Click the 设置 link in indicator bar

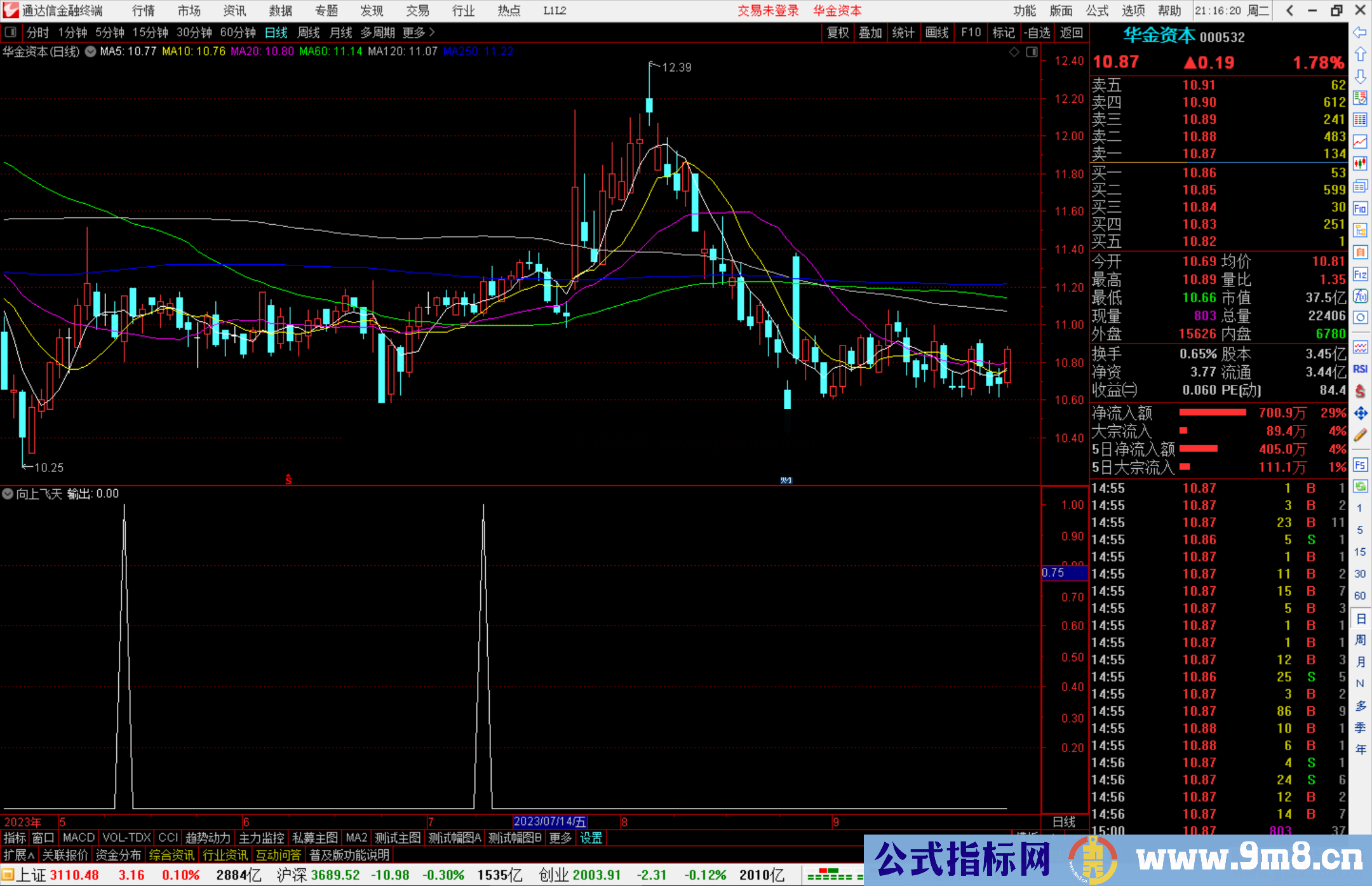point(591,838)
